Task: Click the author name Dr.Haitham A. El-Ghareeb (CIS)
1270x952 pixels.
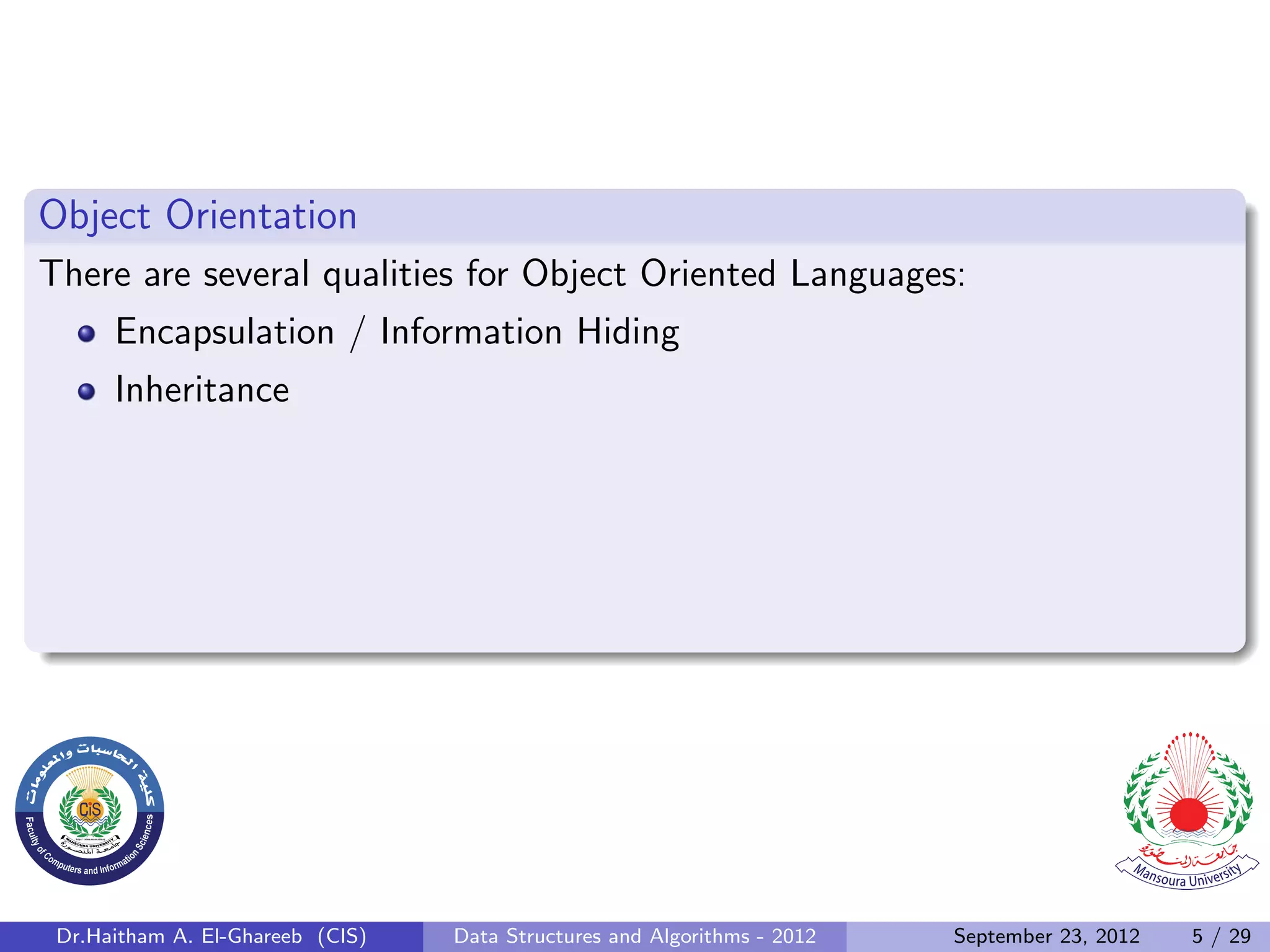Action: 211,936
